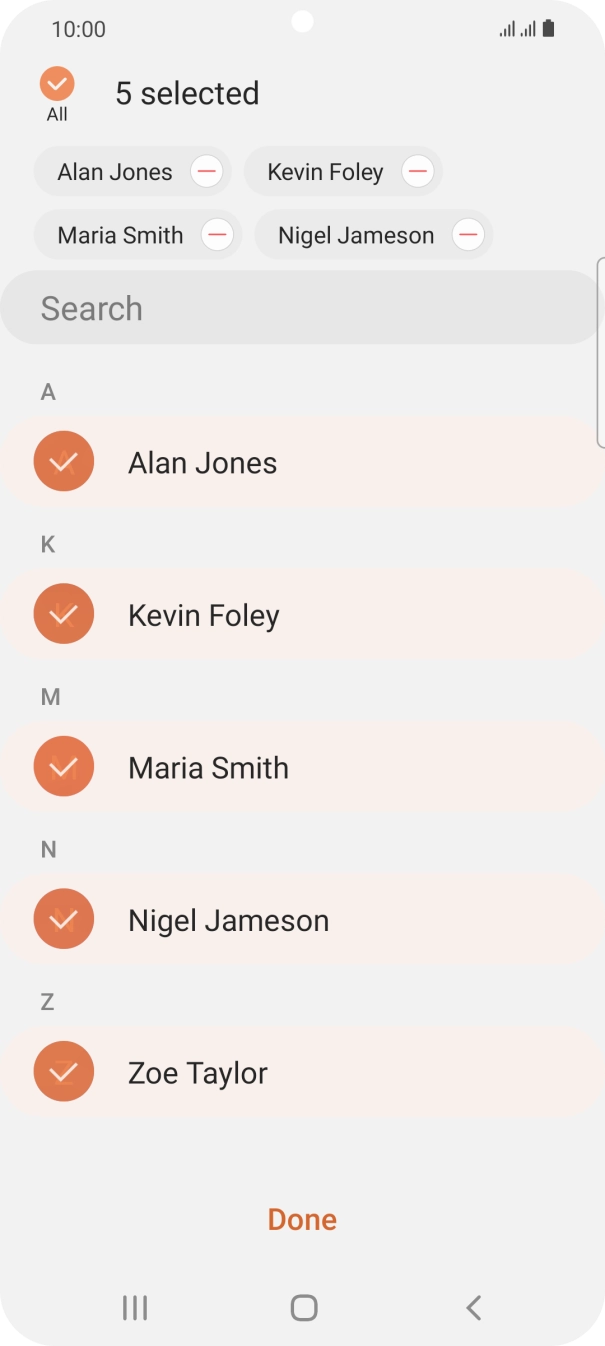Uncheck Zoe Taylor in the contact list
The width and height of the screenshot is (605, 1346).
tap(64, 1072)
